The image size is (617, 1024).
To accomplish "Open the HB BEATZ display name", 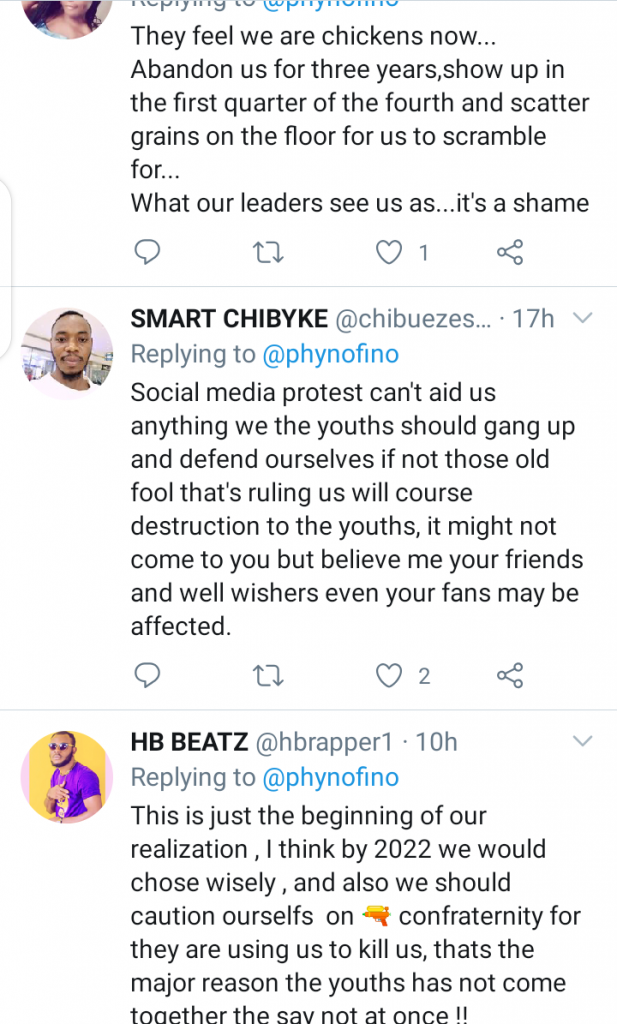I will tap(189, 742).
